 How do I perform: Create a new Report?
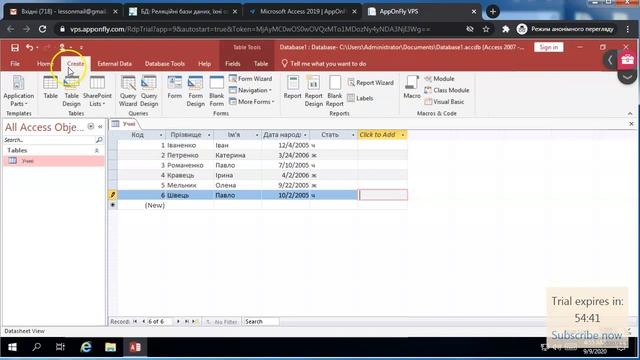coord(292,88)
